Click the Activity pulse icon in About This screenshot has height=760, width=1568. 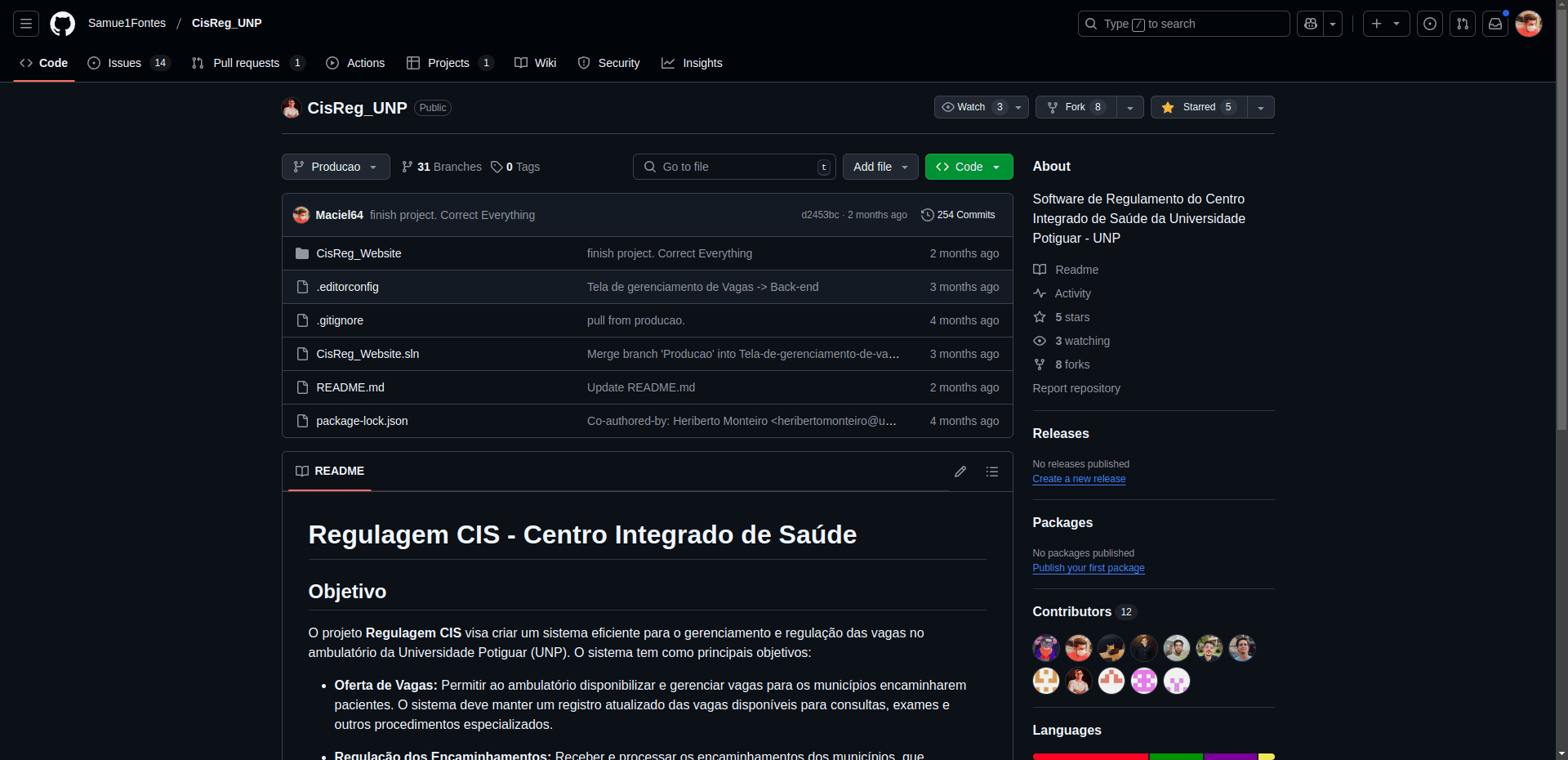click(1040, 293)
